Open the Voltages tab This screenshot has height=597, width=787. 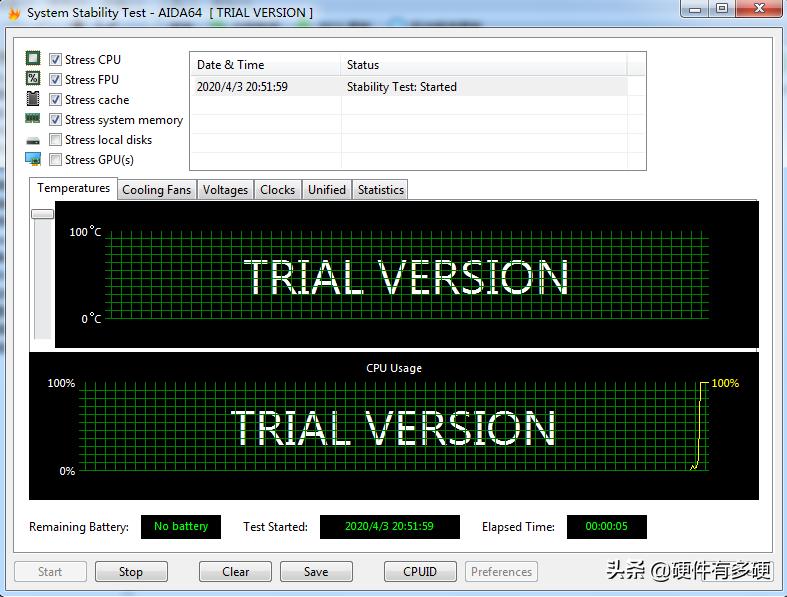point(225,190)
